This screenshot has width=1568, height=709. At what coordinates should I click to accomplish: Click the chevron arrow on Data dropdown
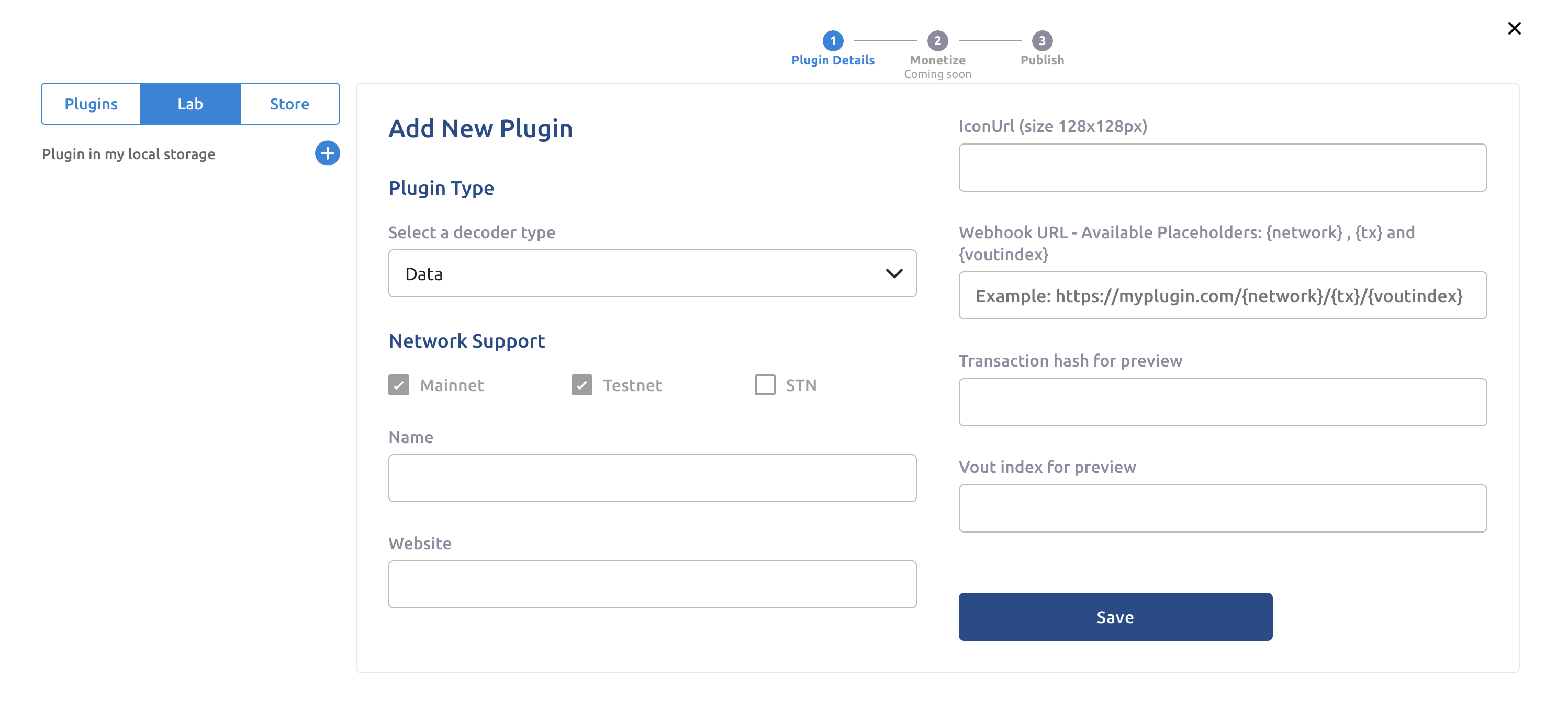point(893,273)
